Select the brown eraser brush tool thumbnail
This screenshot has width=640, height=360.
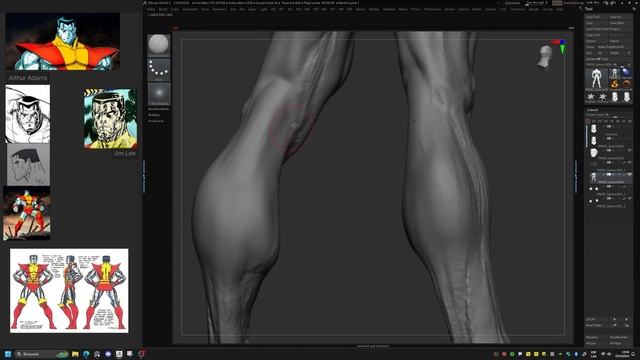pos(626,85)
